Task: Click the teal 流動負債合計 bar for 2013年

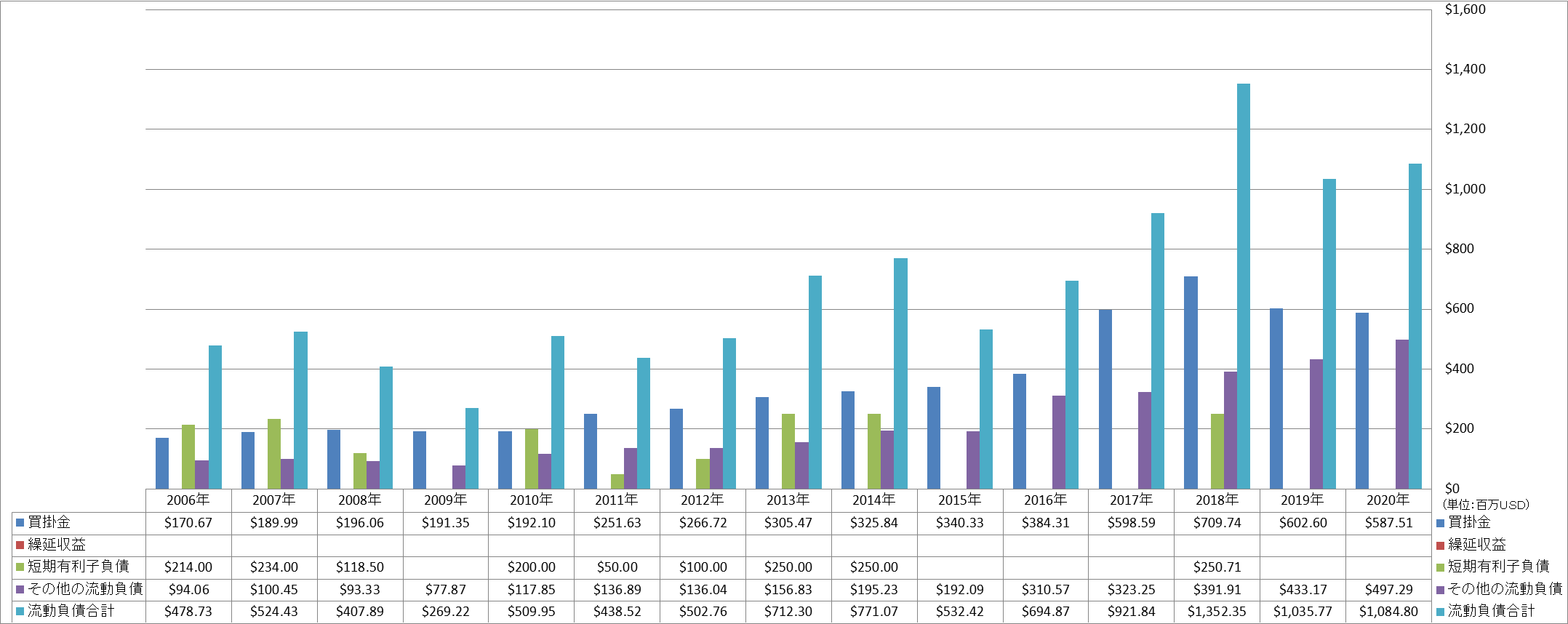Action: 815,382
